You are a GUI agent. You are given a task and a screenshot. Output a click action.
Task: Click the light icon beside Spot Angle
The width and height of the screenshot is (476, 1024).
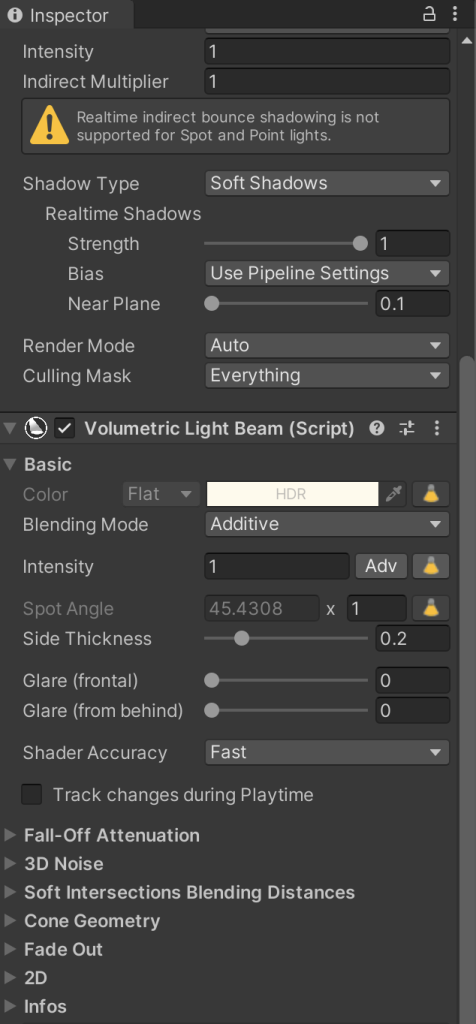click(x=430, y=609)
